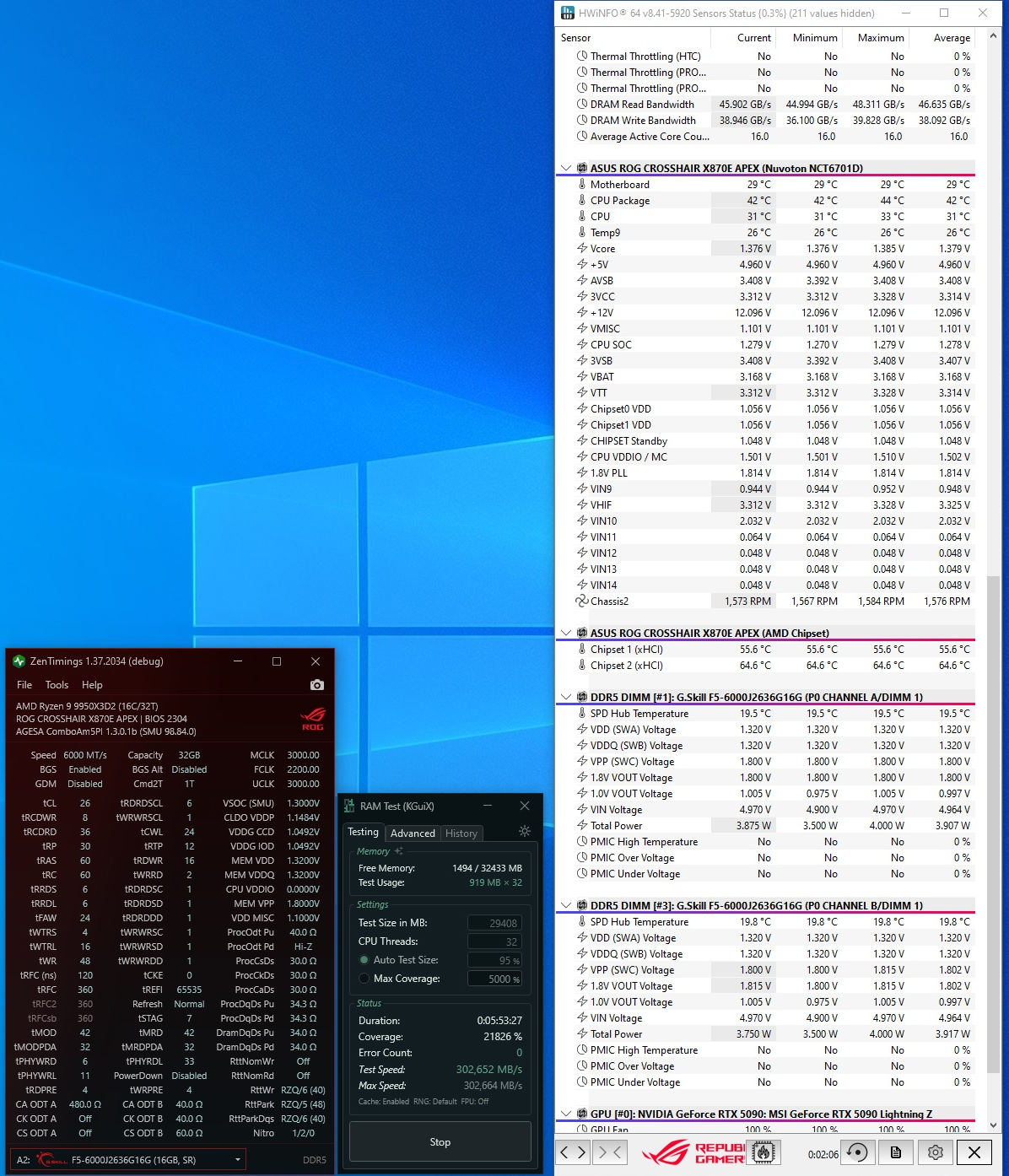
Task: Select the Max Coverage radio button
Action: tap(364, 979)
